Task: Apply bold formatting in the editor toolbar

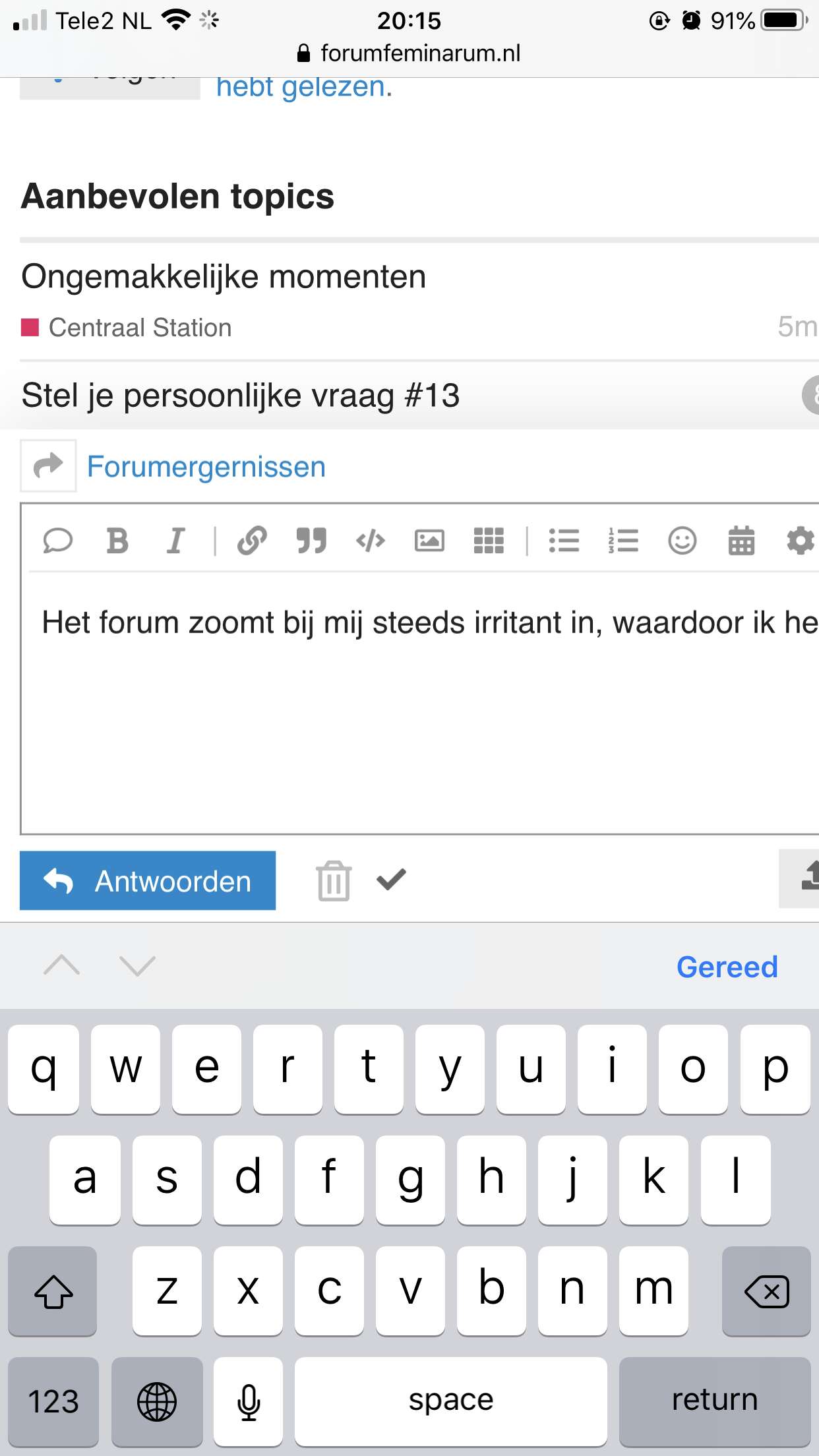Action: (117, 541)
